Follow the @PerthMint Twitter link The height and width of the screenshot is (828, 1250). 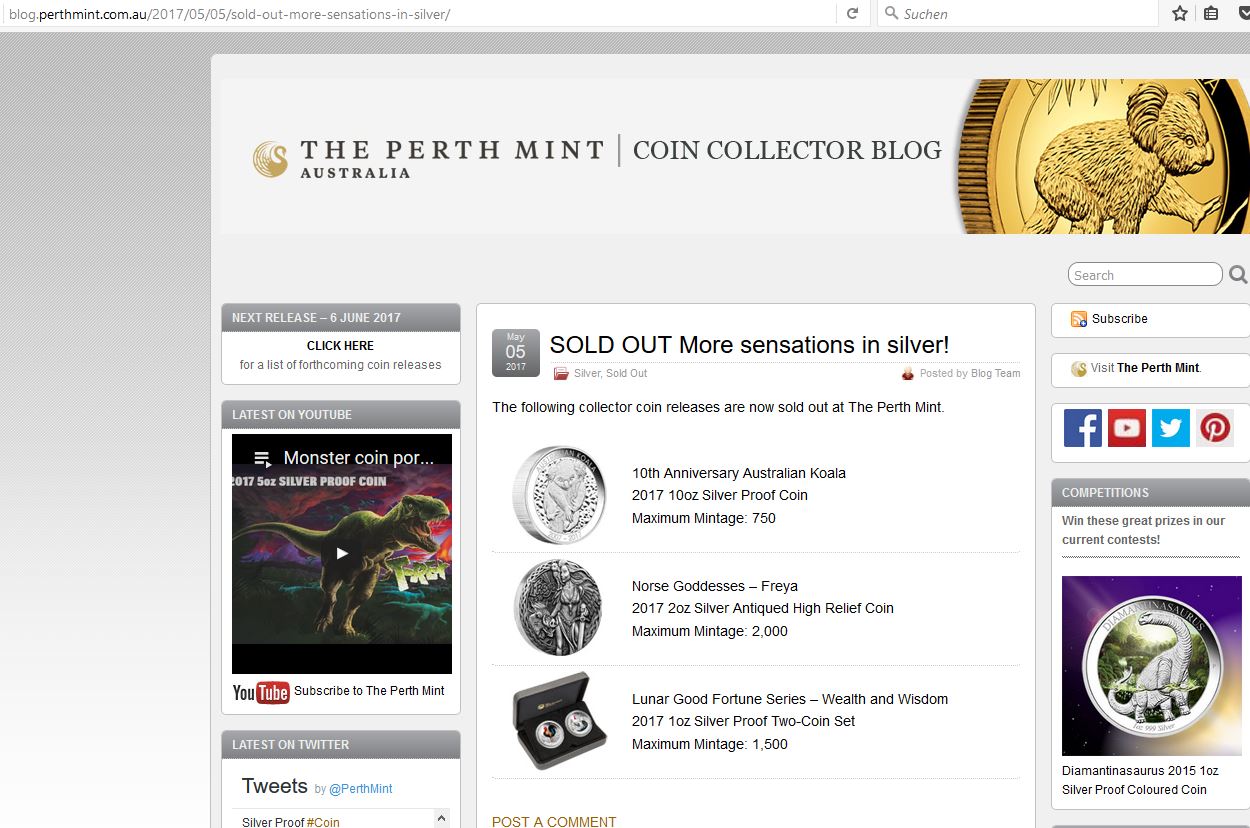pos(361,789)
